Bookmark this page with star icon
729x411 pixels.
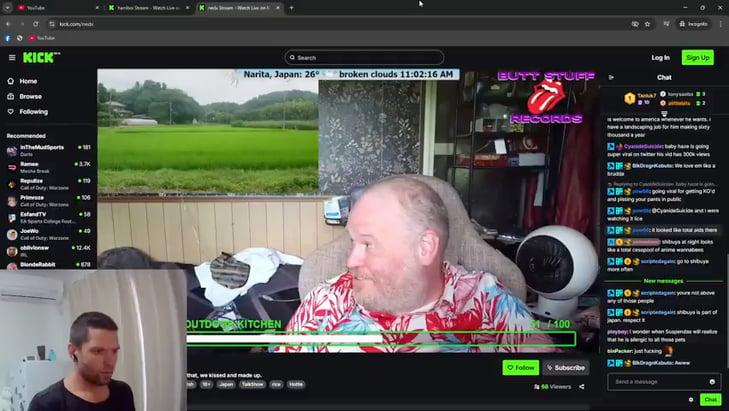647,24
